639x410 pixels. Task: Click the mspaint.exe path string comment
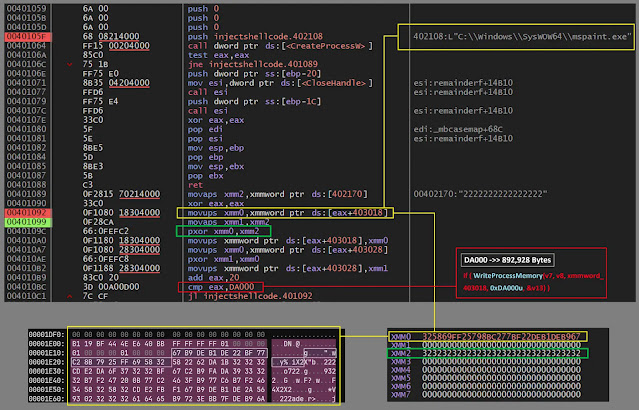click(x=521, y=35)
